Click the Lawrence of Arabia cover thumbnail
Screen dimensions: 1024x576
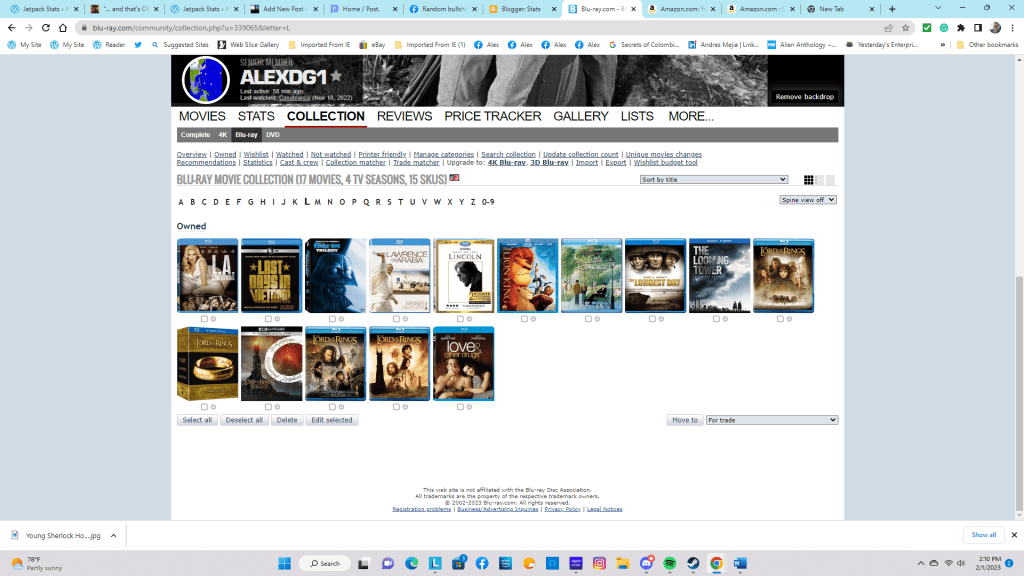(x=400, y=276)
